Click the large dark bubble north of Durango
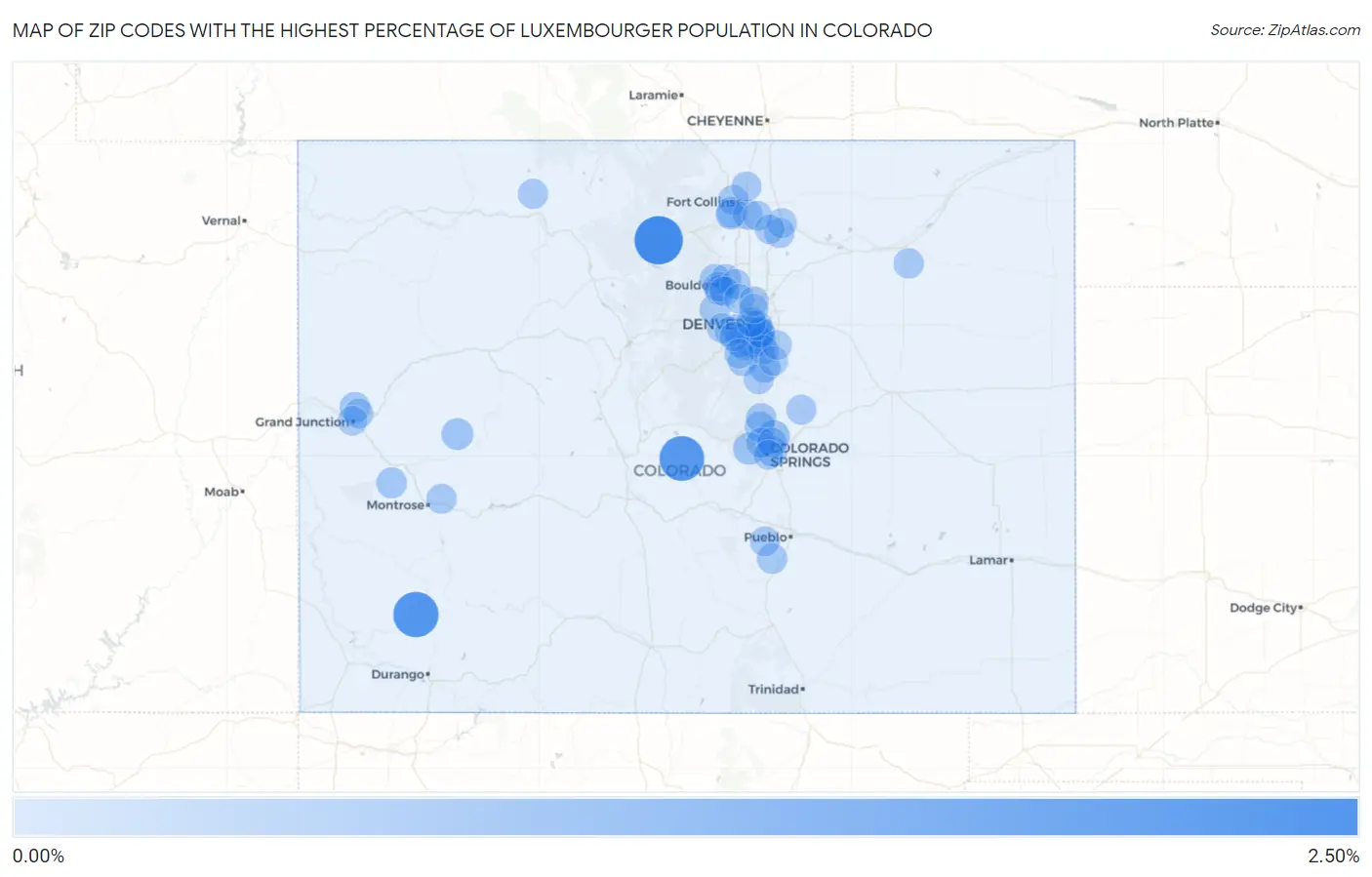This screenshot has height=877, width=1372. pyautogui.click(x=416, y=615)
